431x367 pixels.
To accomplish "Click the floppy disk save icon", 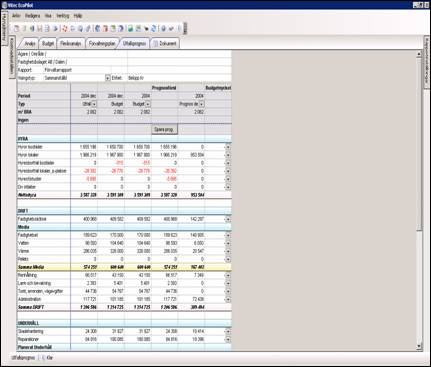I will tap(40, 29).
